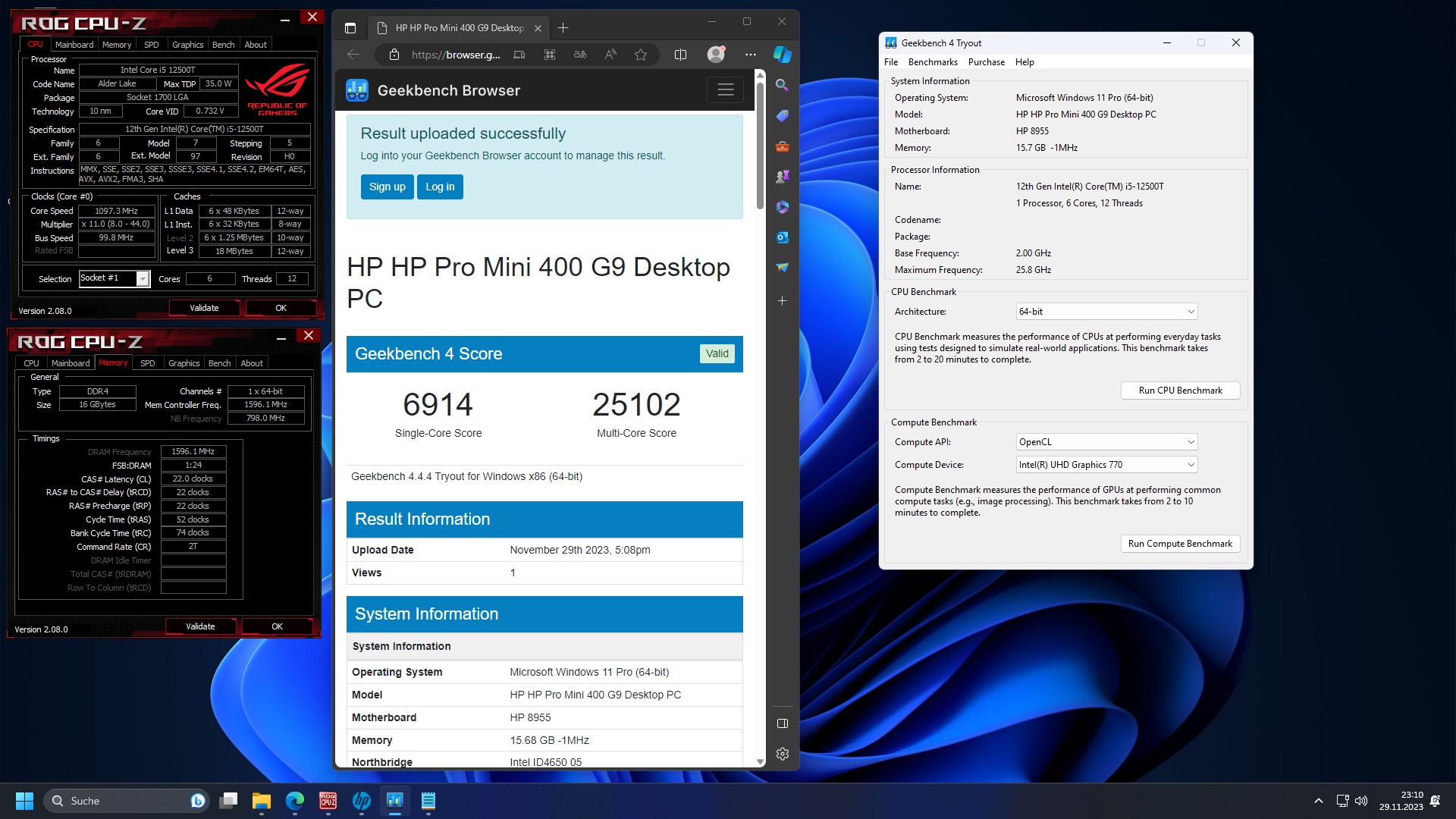Click the scrollbar down arrow in Edge page
Image resolution: width=1456 pixels, height=819 pixels.
click(760, 761)
